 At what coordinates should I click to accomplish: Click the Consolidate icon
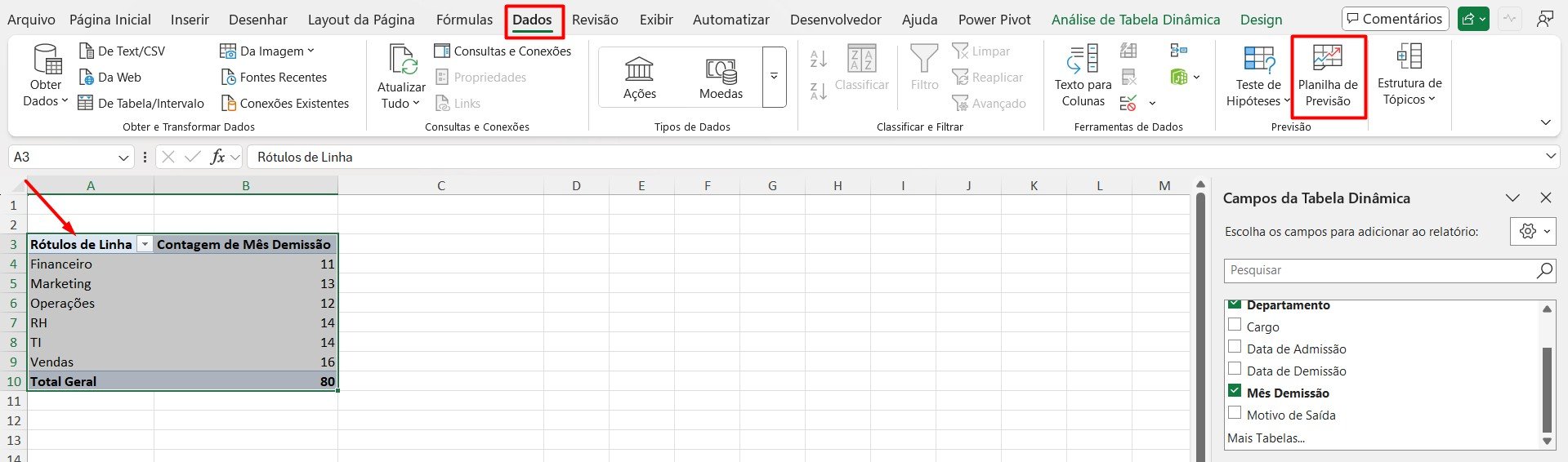click(1178, 51)
